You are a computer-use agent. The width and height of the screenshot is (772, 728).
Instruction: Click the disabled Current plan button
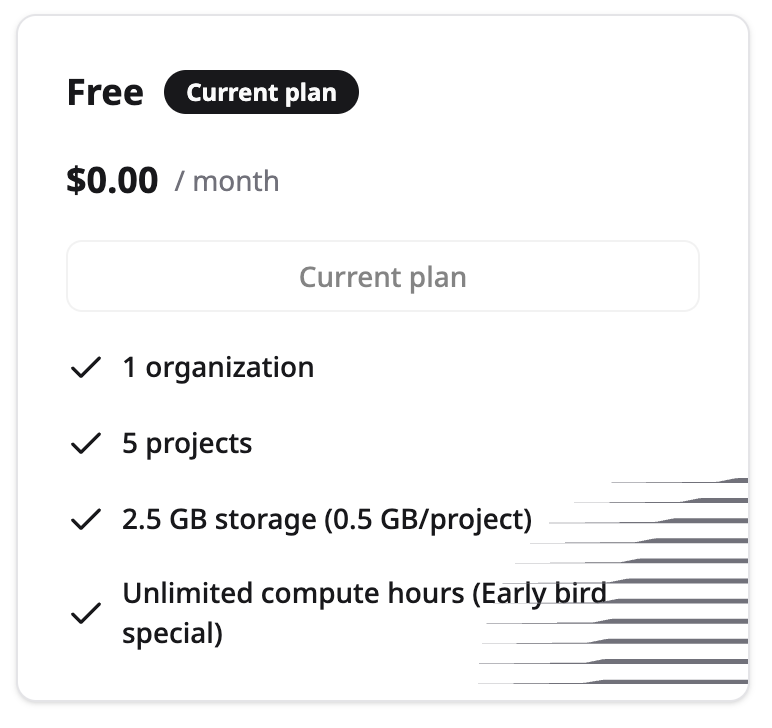[383, 276]
